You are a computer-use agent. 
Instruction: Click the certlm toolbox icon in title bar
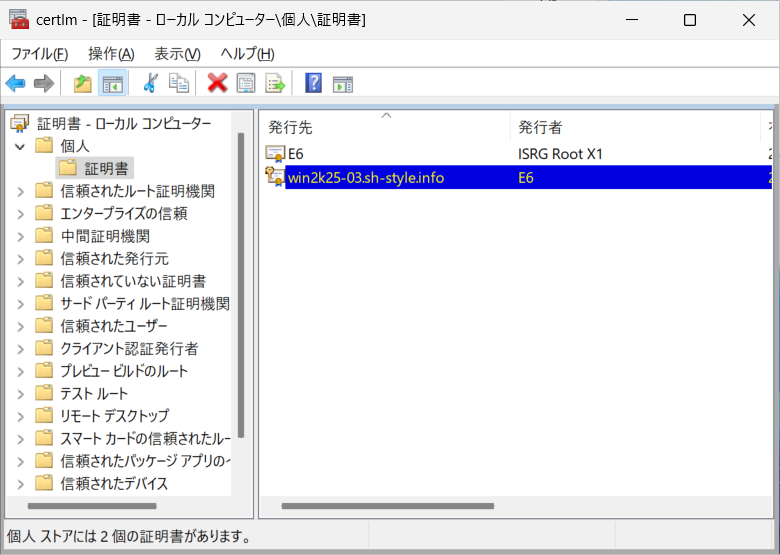tap(19, 19)
